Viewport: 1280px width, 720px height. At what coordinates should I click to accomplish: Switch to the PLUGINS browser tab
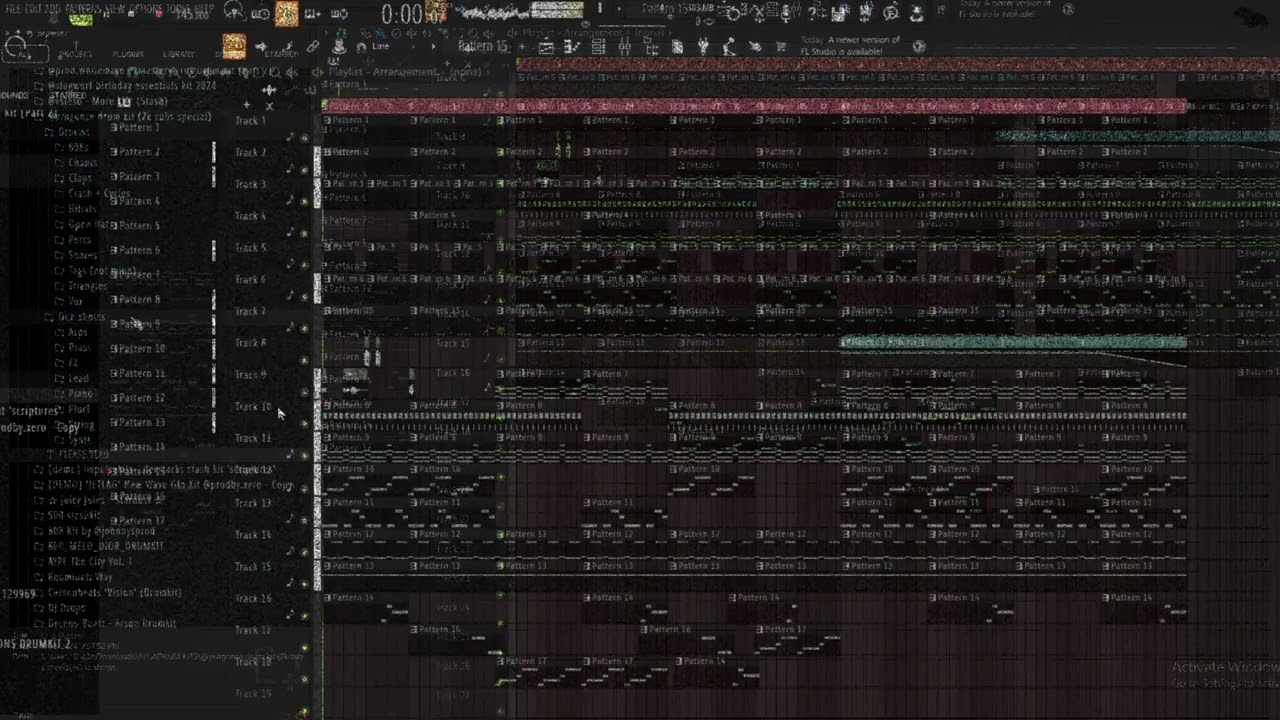tap(127, 54)
